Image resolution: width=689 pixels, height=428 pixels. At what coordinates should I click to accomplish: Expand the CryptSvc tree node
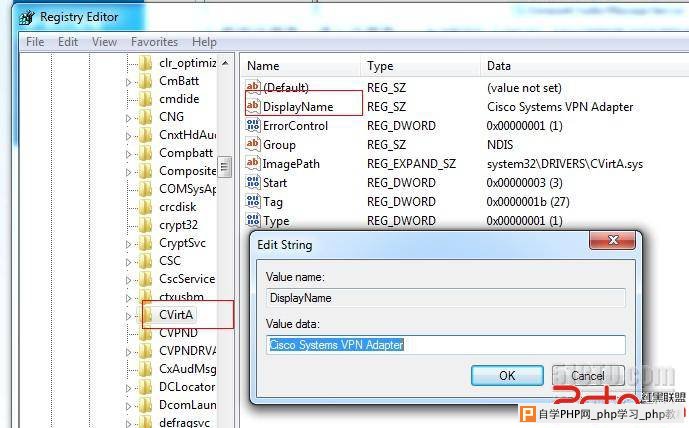[128, 244]
